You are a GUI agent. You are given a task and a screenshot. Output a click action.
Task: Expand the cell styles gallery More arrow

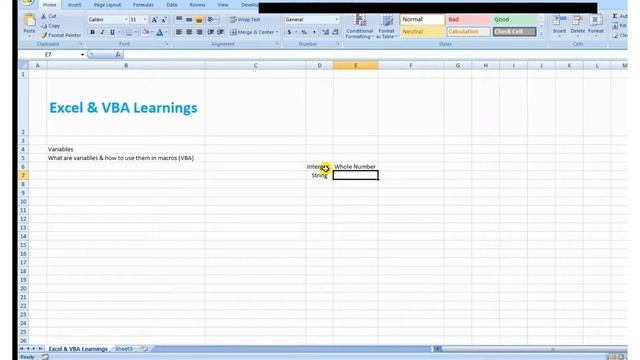[541, 34]
